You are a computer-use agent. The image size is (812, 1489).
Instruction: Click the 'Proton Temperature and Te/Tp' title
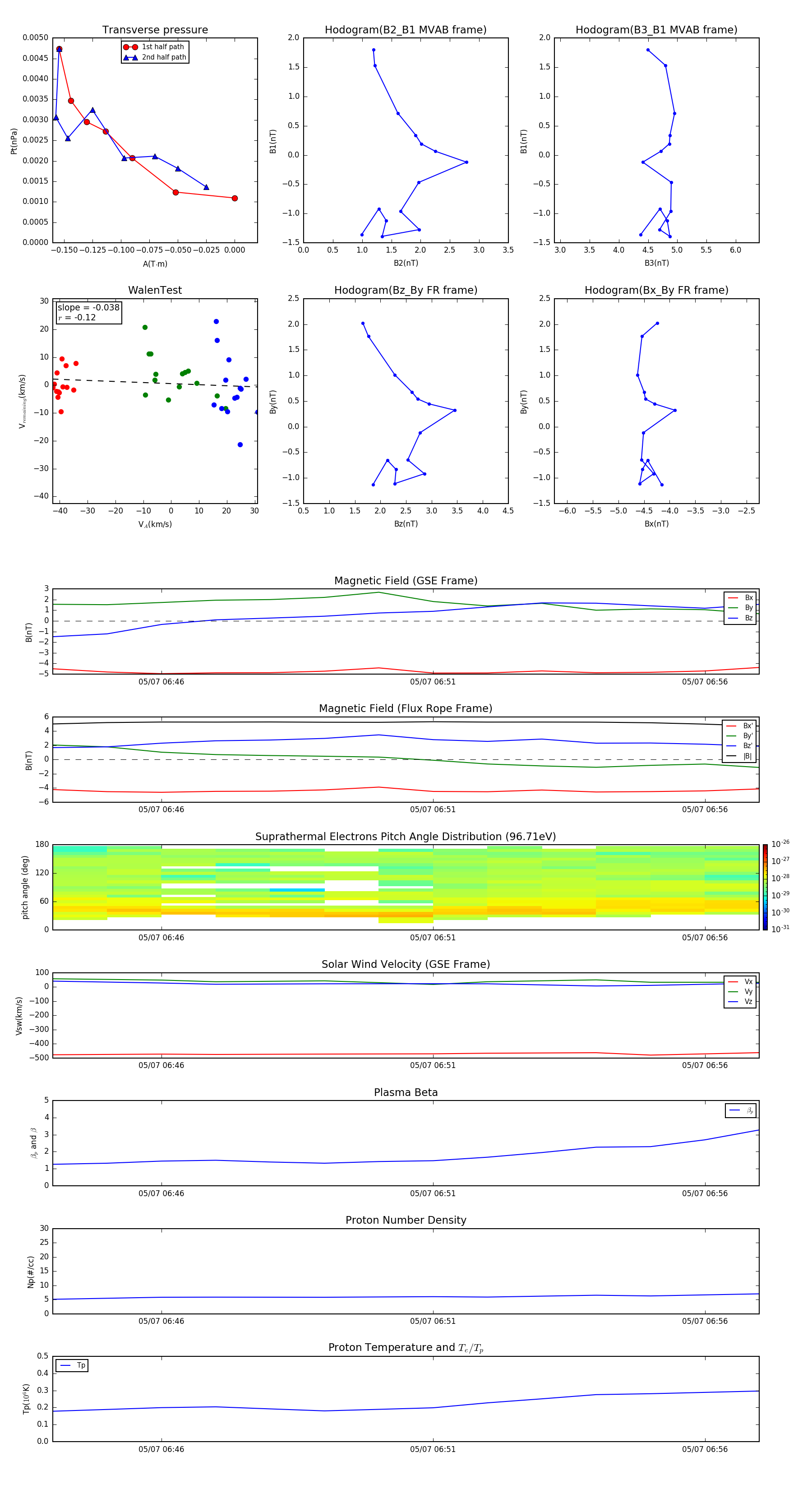coord(406,1348)
